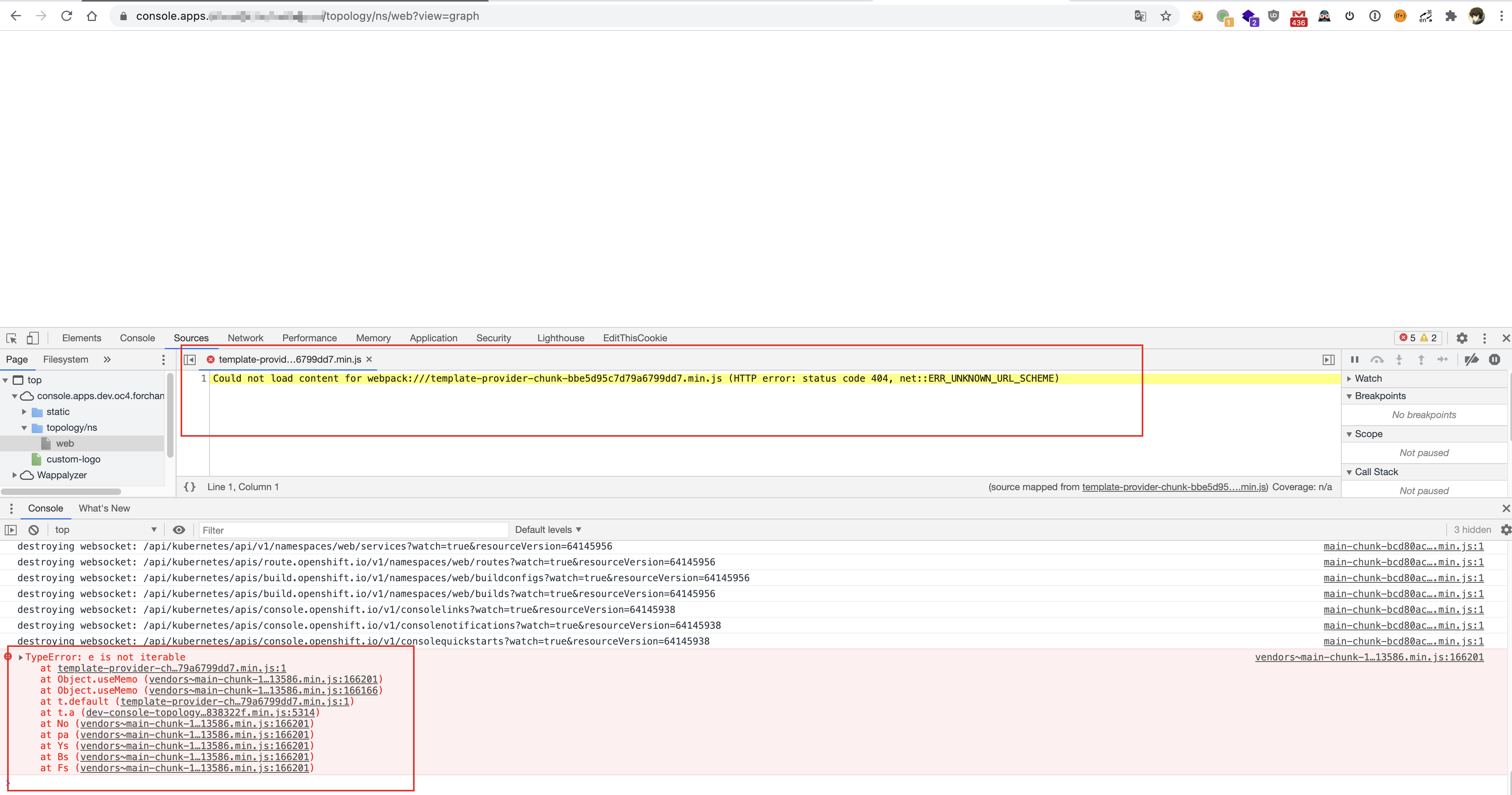Toggle the device emulation mode

32,338
